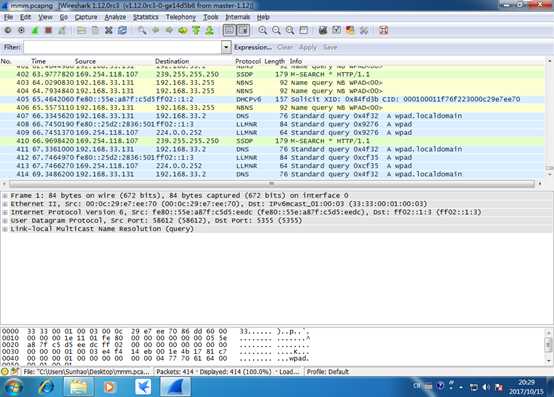
Task: Start a new live capture with green fin
Action: (x=35, y=30)
